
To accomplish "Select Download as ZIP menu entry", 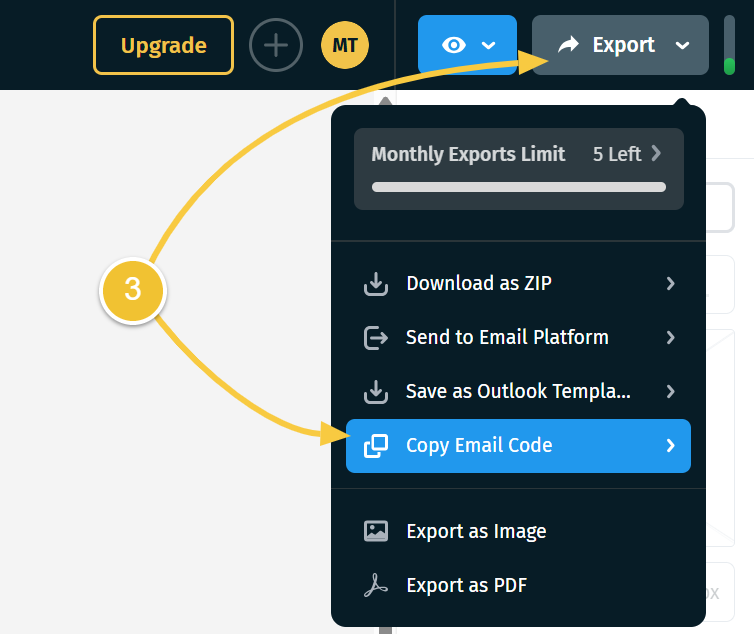I will [x=518, y=283].
